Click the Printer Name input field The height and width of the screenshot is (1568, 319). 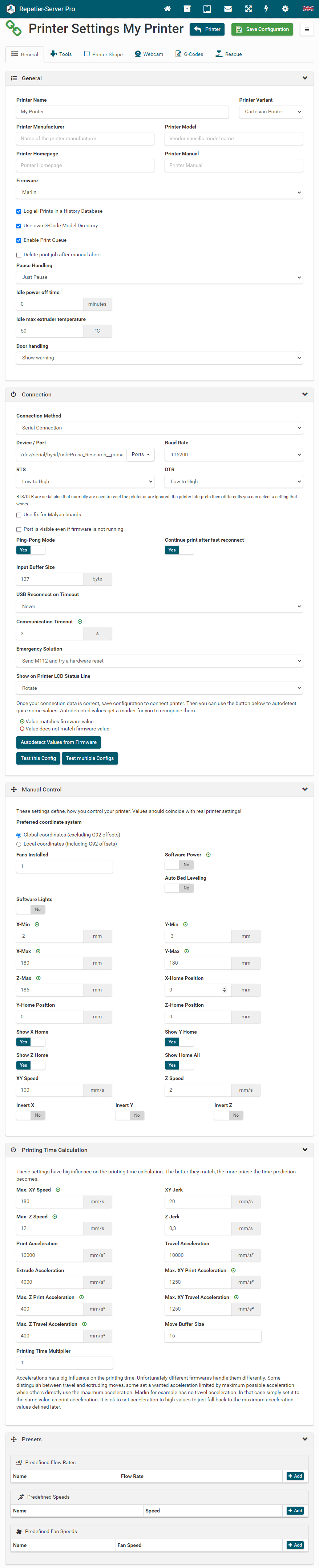tap(122, 112)
